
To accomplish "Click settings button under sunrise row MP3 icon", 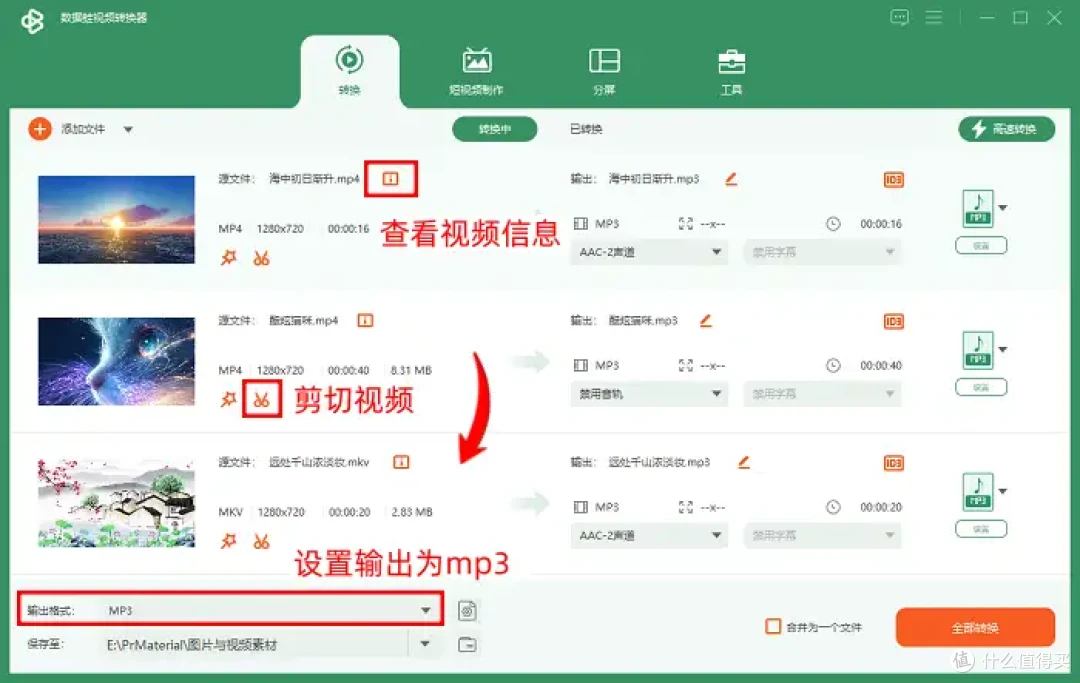I will (981, 246).
